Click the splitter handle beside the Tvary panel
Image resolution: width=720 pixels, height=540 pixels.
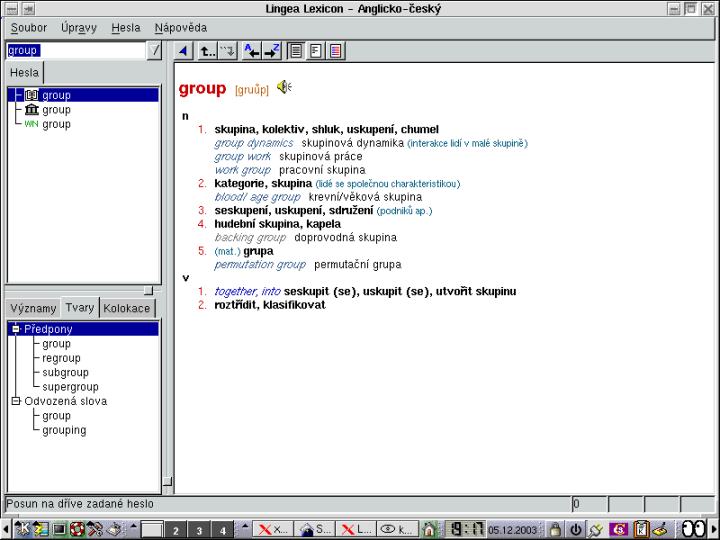168,481
